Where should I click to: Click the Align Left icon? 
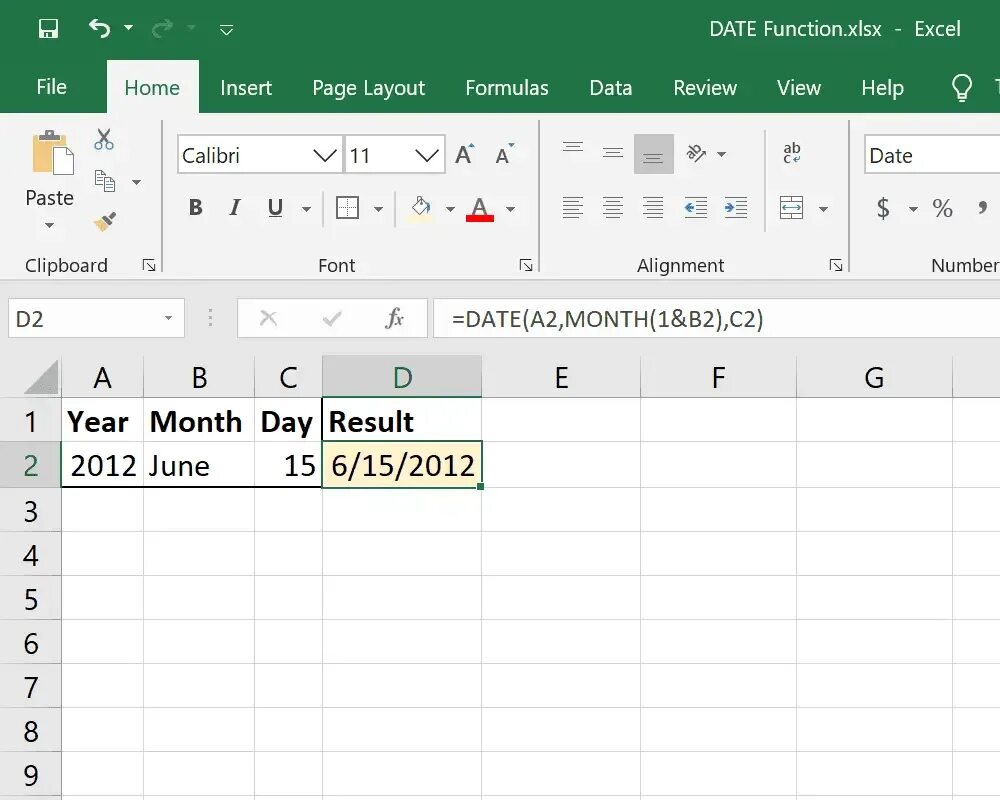pyautogui.click(x=573, y=208)
